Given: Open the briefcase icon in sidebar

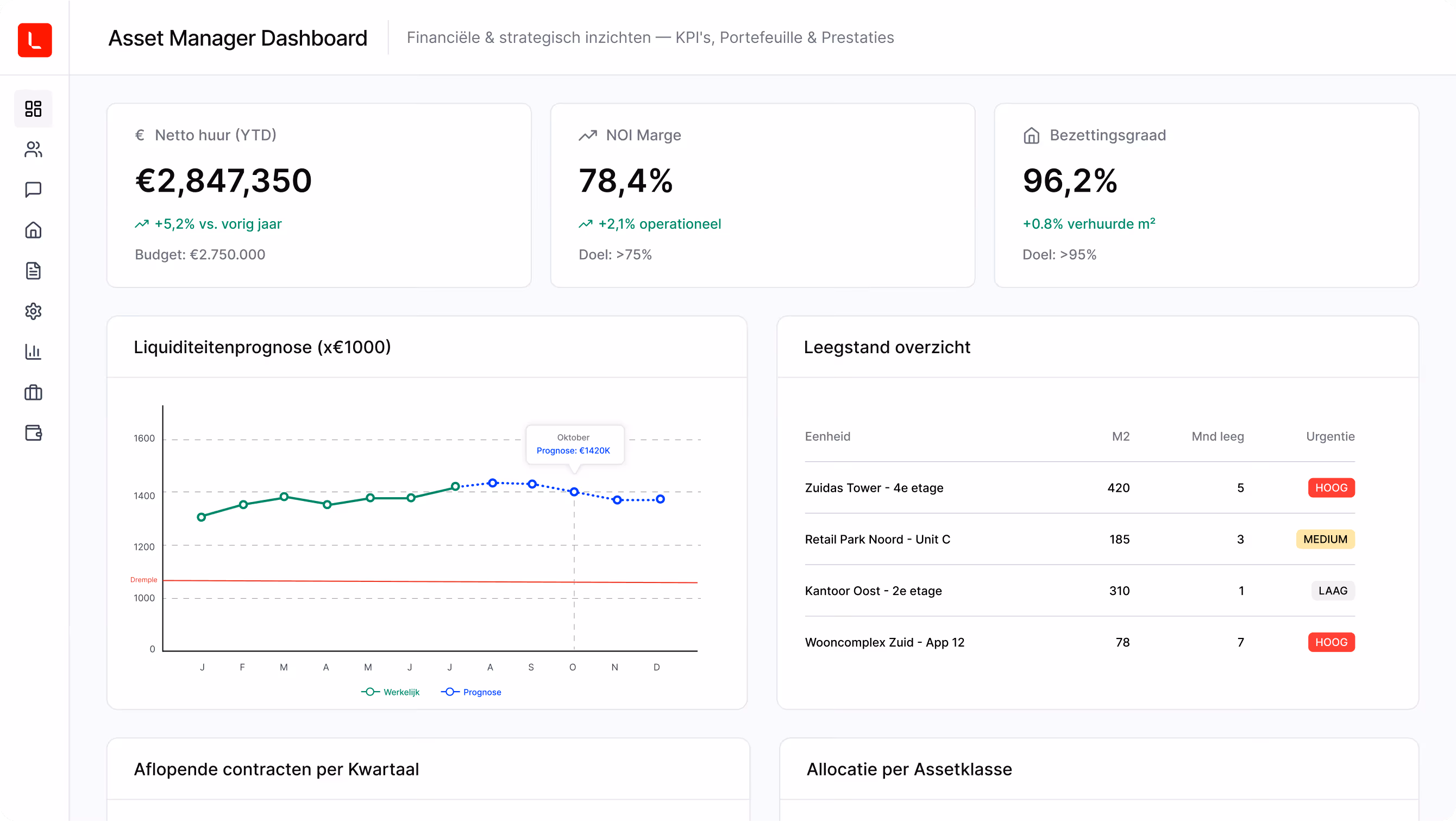Looking at the screenshot, I should [x=33, y=392].
